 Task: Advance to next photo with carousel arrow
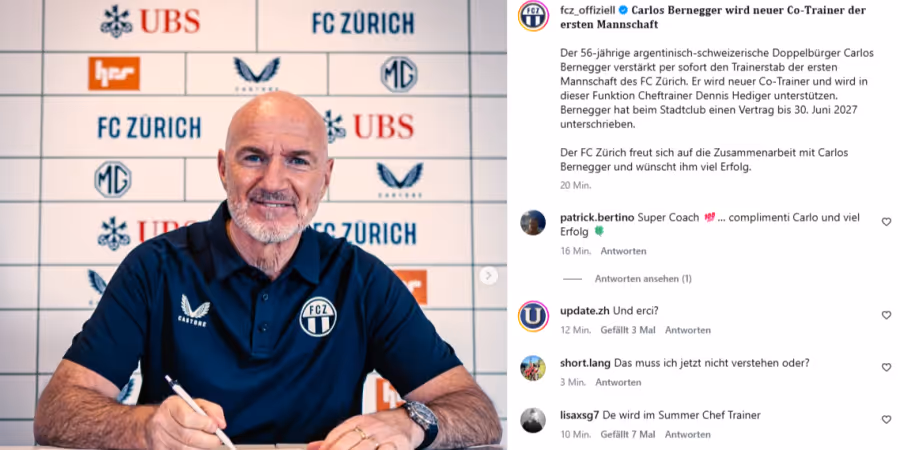click(488, 276)
